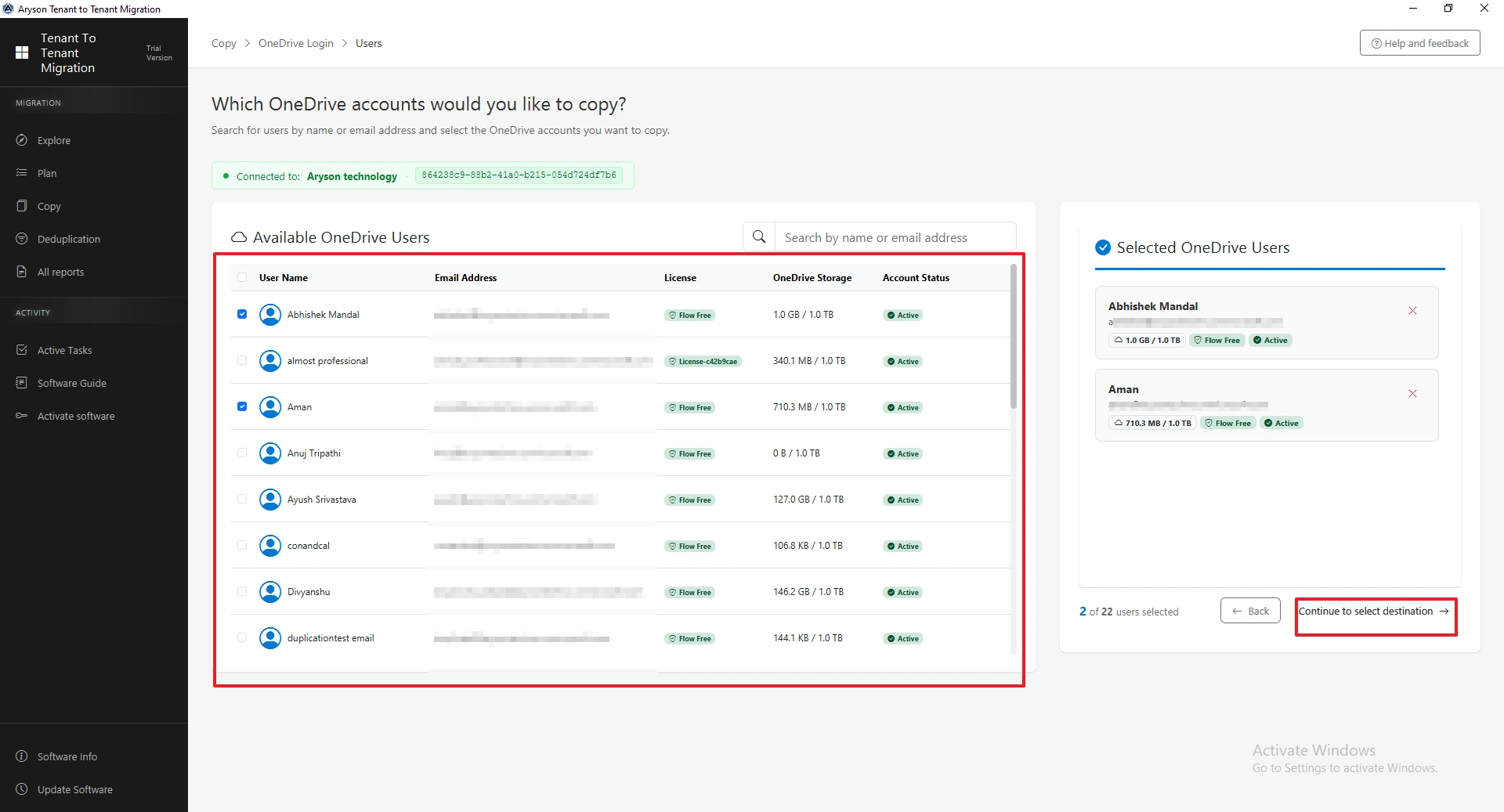
Task: Click the License-c42b9cae badge
Action: [x=703, y=362]
